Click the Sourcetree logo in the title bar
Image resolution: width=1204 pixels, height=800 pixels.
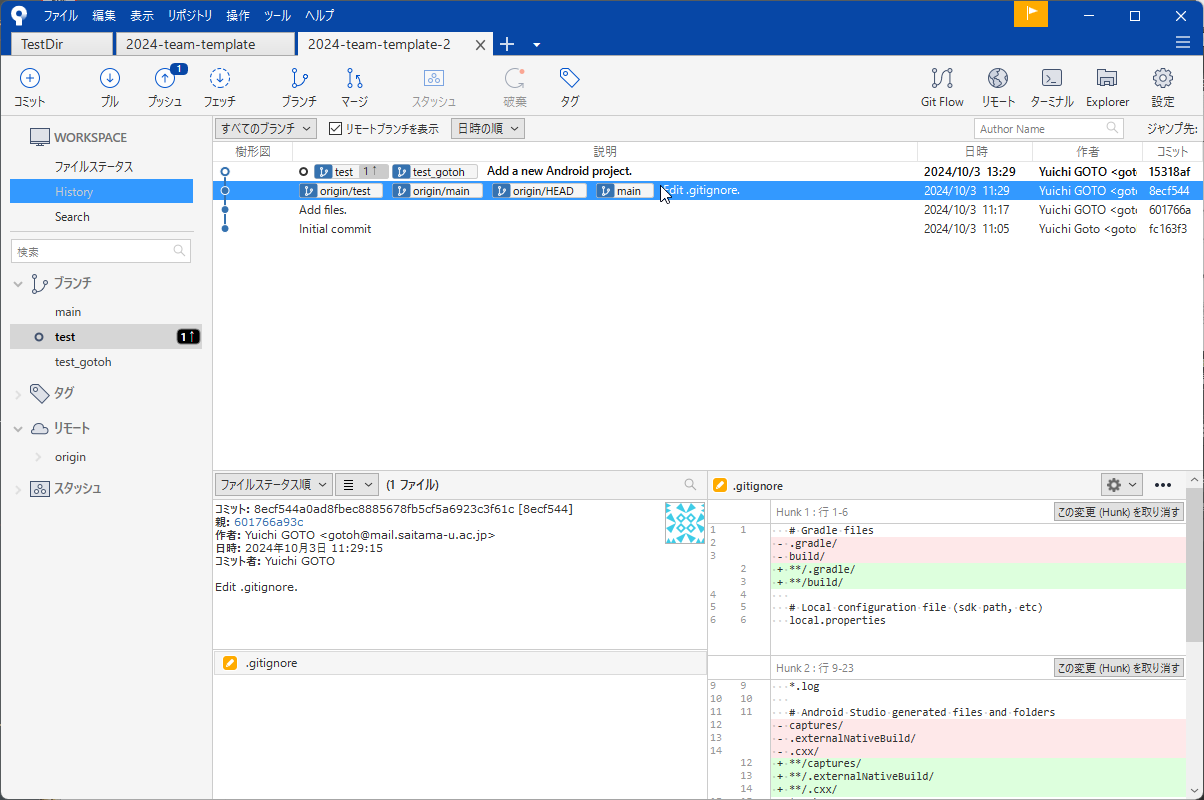19,15
